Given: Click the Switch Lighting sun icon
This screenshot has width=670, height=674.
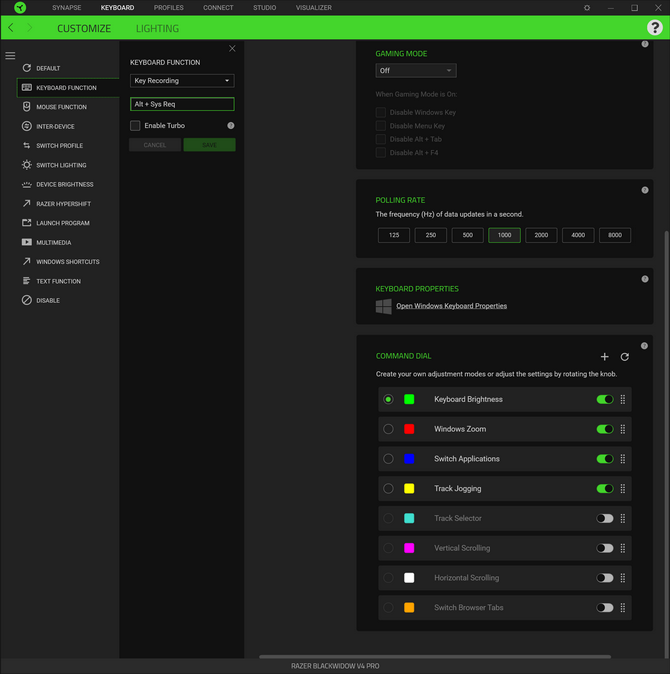Looking at the screenshot, I should click(x=27, y=165).
